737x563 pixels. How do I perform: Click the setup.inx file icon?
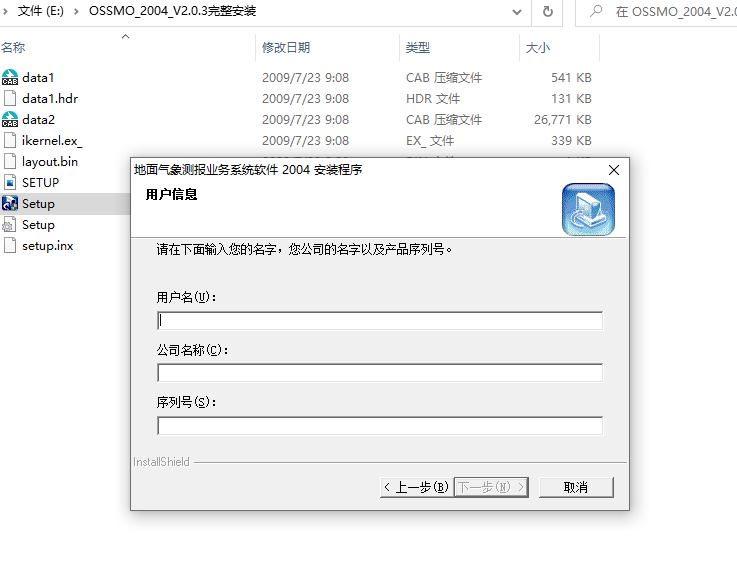(10, 246)
